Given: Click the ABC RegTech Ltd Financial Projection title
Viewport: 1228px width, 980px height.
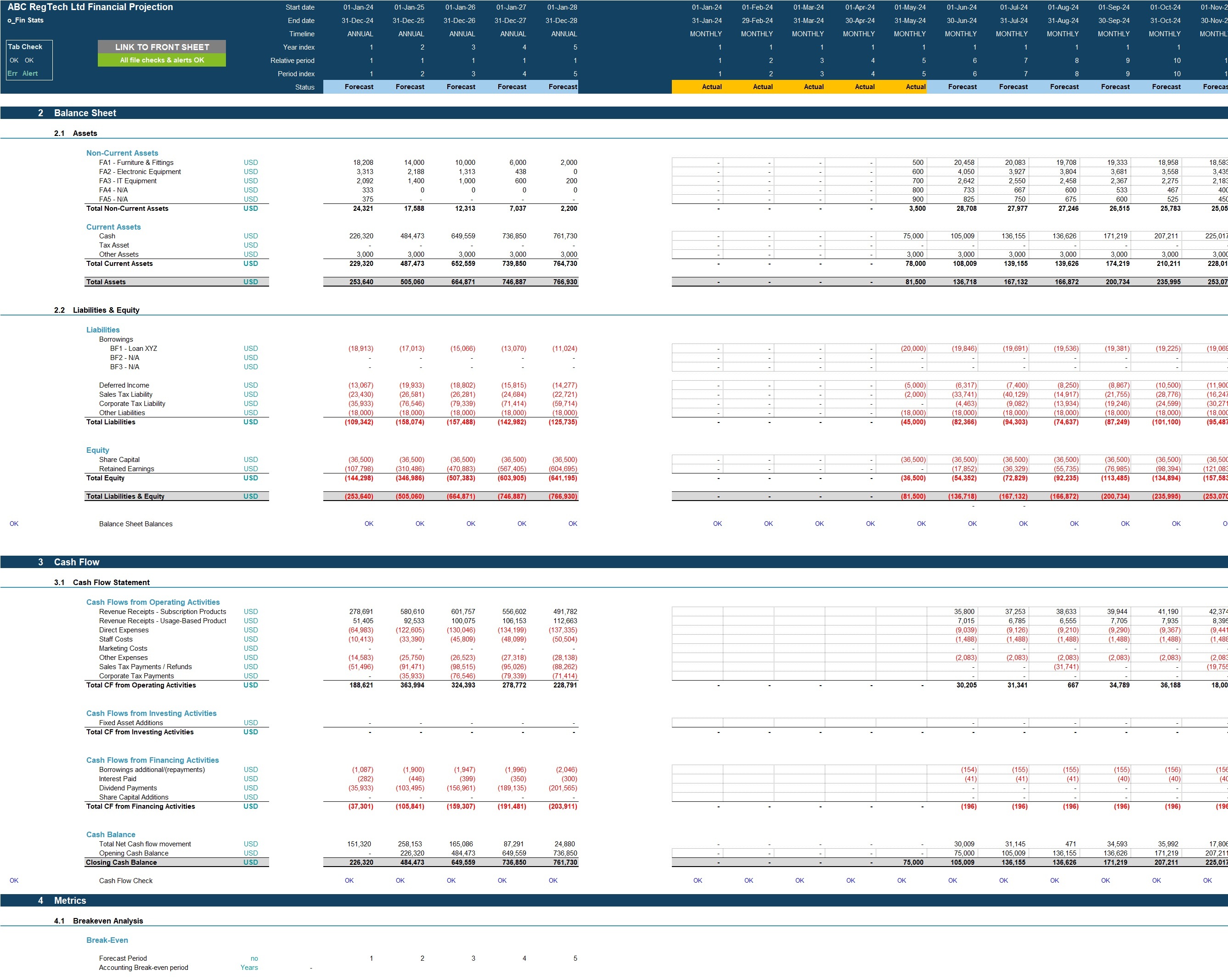Looking at the screenshot, I should coord(90,7).
